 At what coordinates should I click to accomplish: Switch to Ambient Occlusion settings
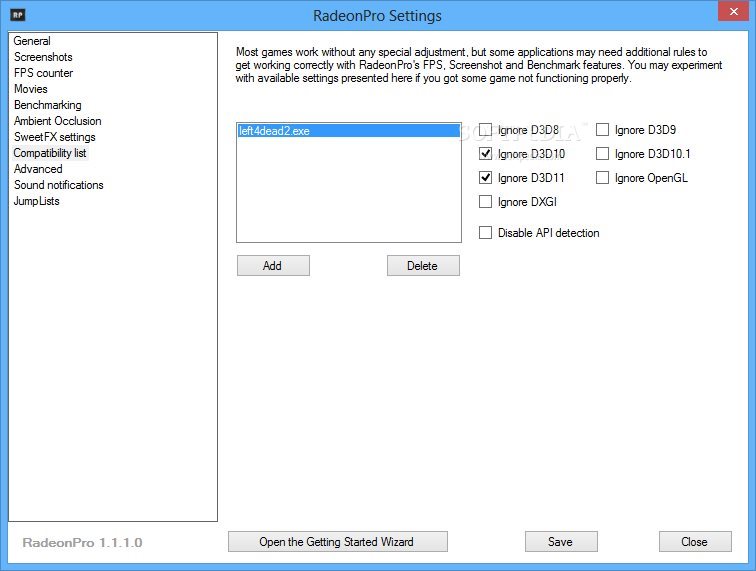[57, 121]
